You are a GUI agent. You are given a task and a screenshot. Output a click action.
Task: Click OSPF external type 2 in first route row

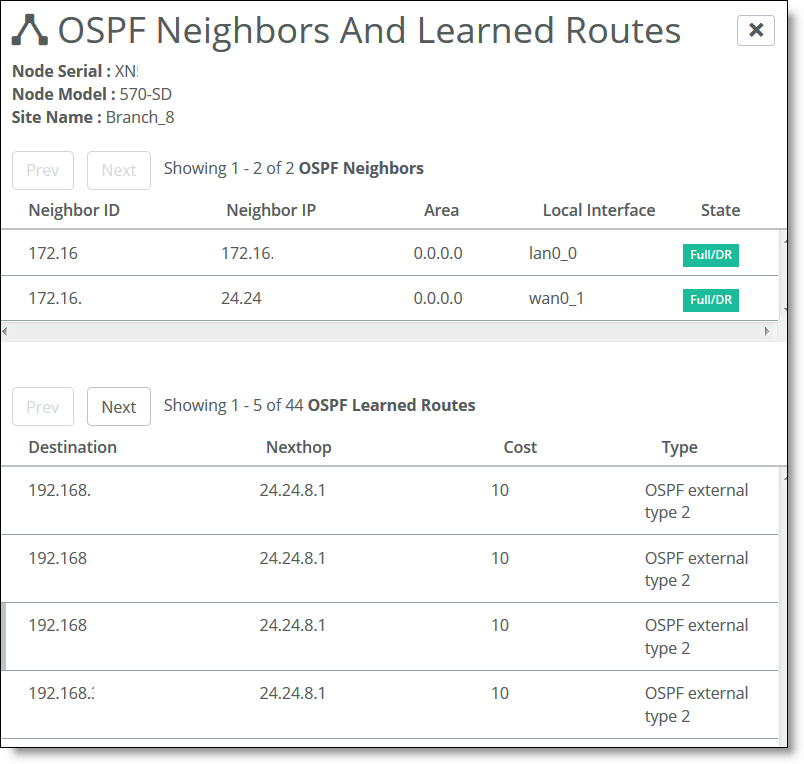point(696,501)
